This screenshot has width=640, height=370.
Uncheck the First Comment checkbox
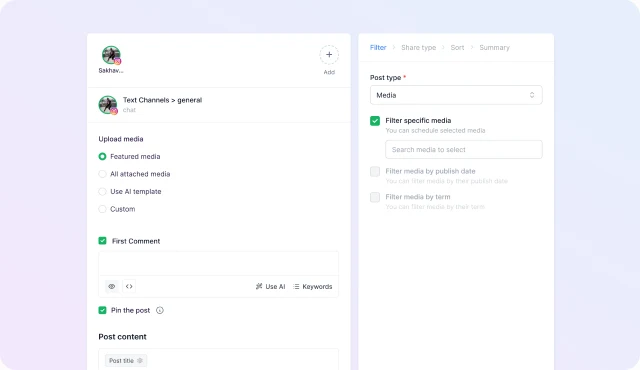tap(102, 241)
